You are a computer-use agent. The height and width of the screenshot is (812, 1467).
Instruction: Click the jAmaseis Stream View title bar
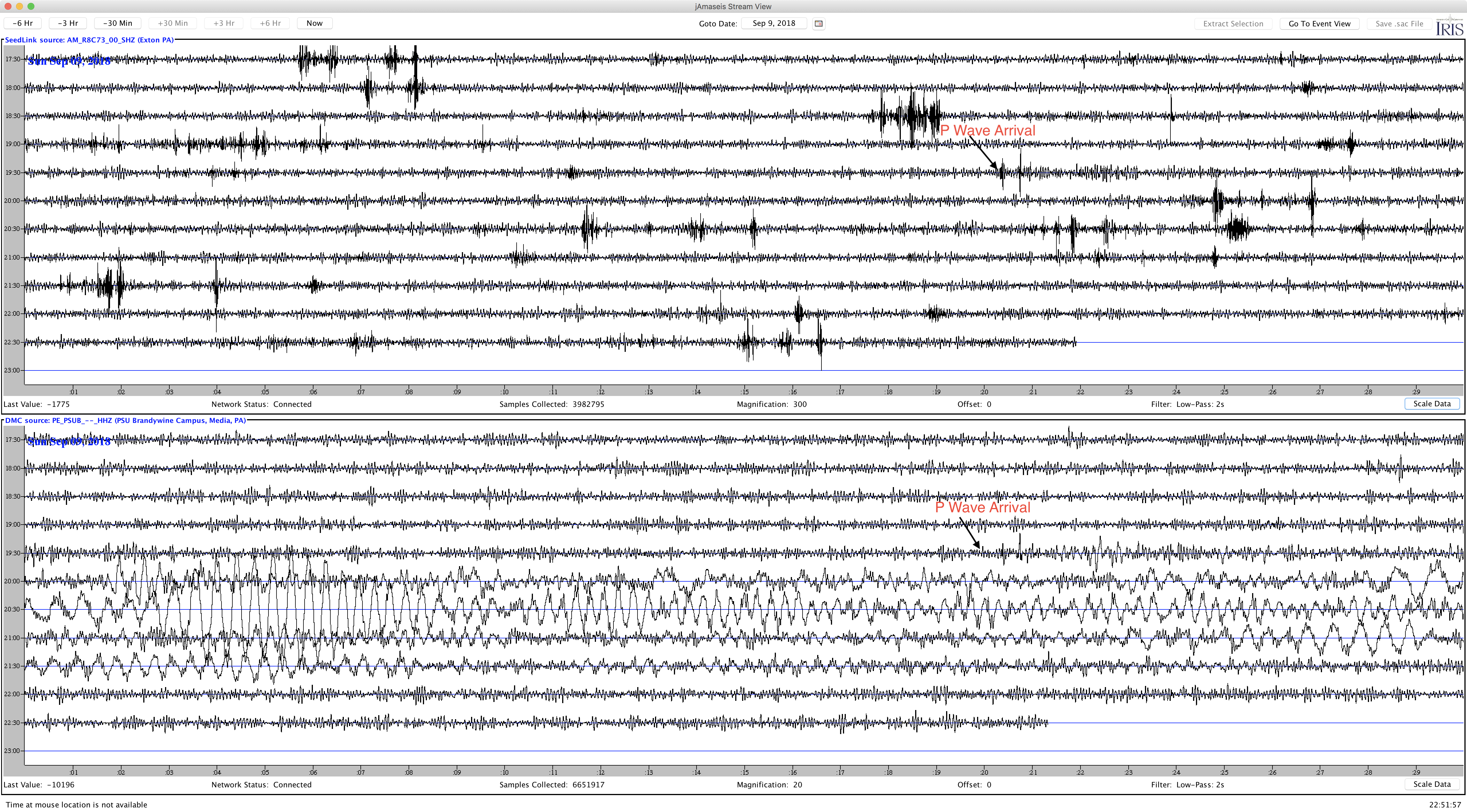tap(733, 6)
